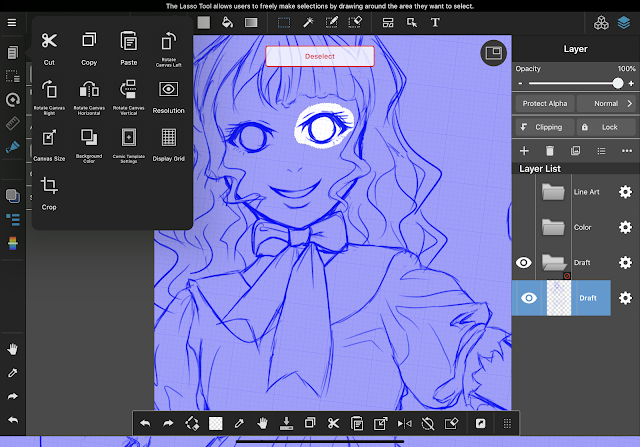Toggle Display Grid in the edit menu
The height and width of the screenshot is (447, 640).
(x=169, y=145)
